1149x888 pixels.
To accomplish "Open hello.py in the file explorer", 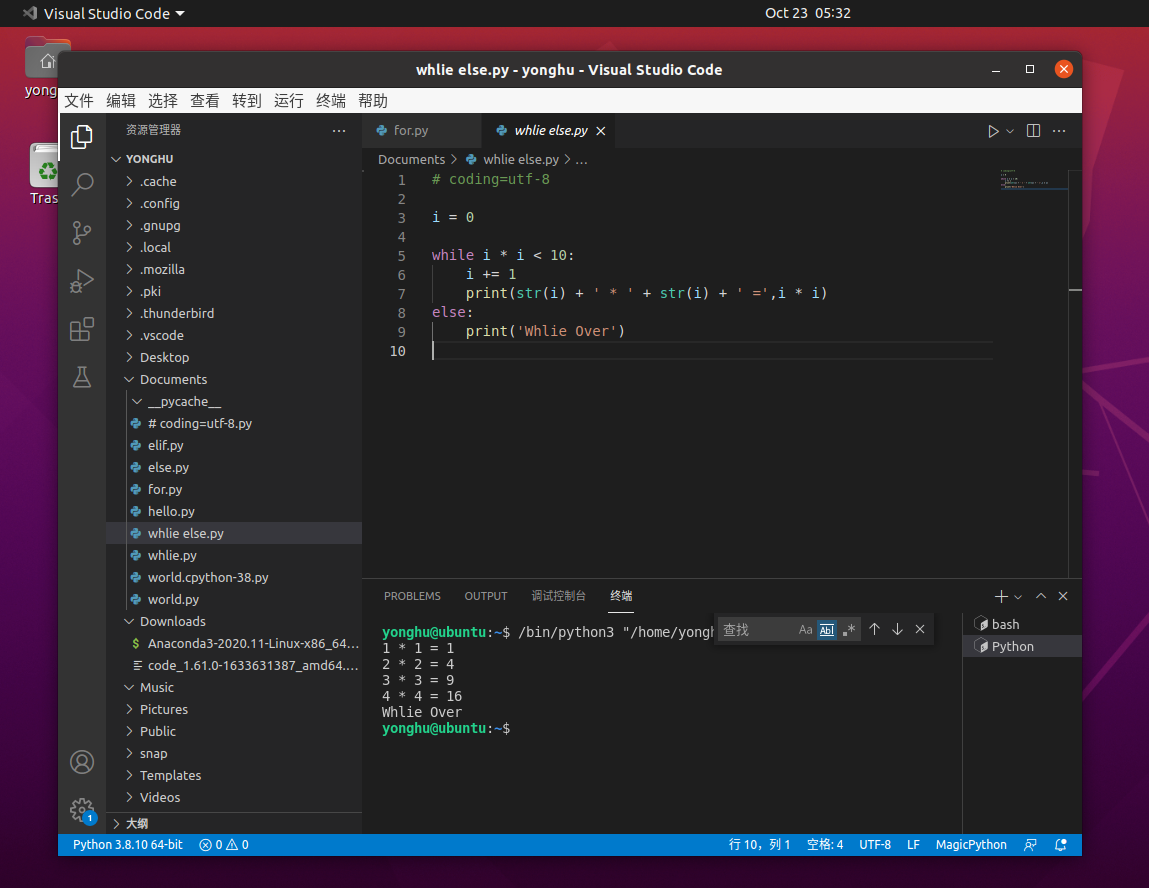I will click(171, 511).
